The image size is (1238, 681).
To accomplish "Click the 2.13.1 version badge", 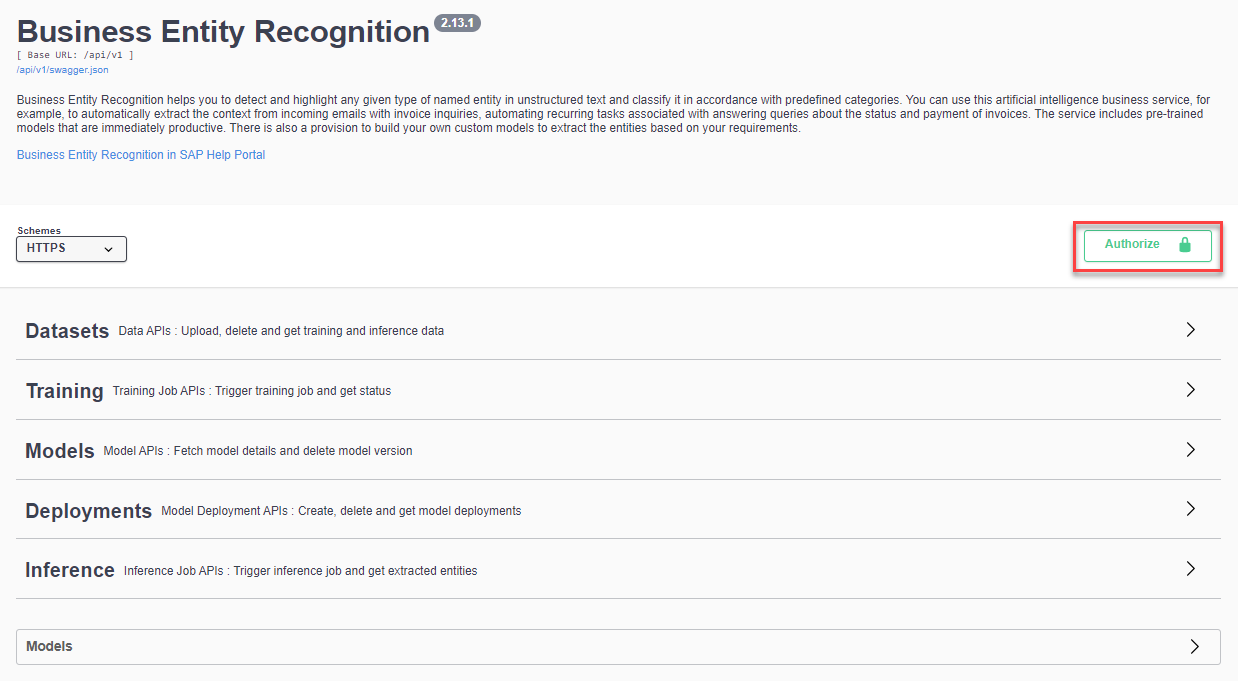I will [x=457, y=23].
